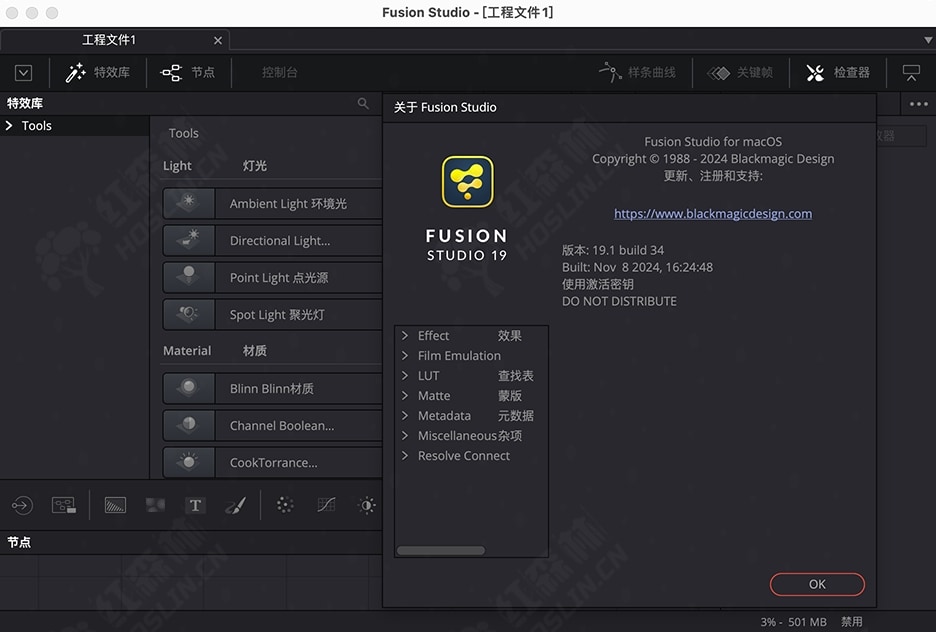Click OK to close About dialog
This screenshot has height=632, width=936.
click(x=817, y=584)
